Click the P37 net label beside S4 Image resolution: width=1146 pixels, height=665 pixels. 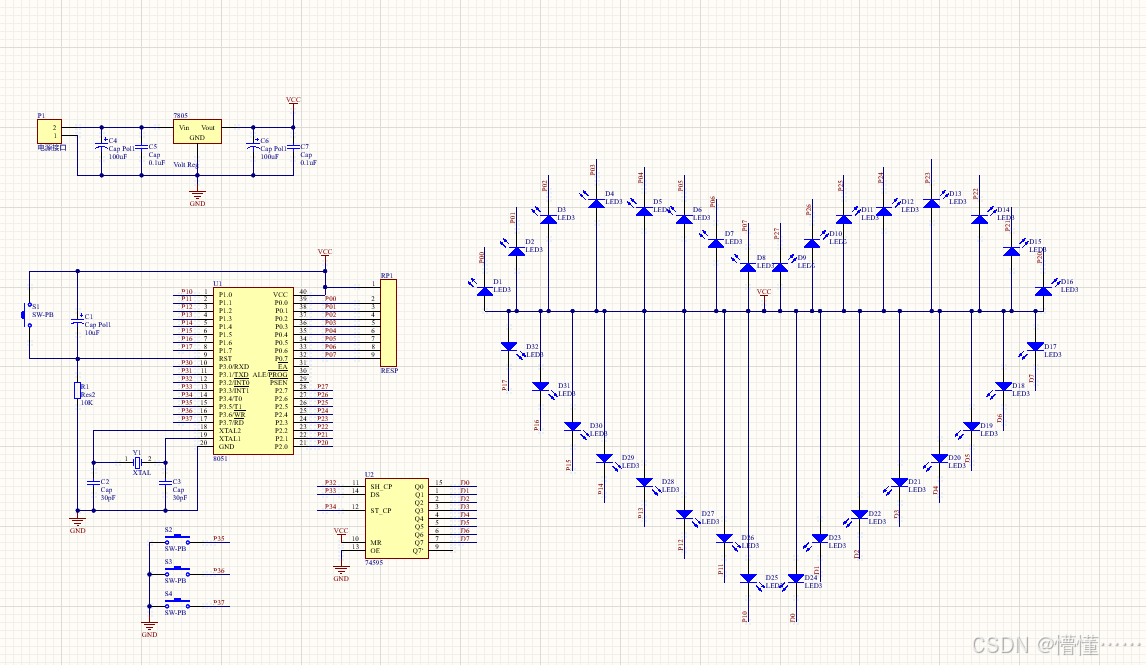pos(219,603)
